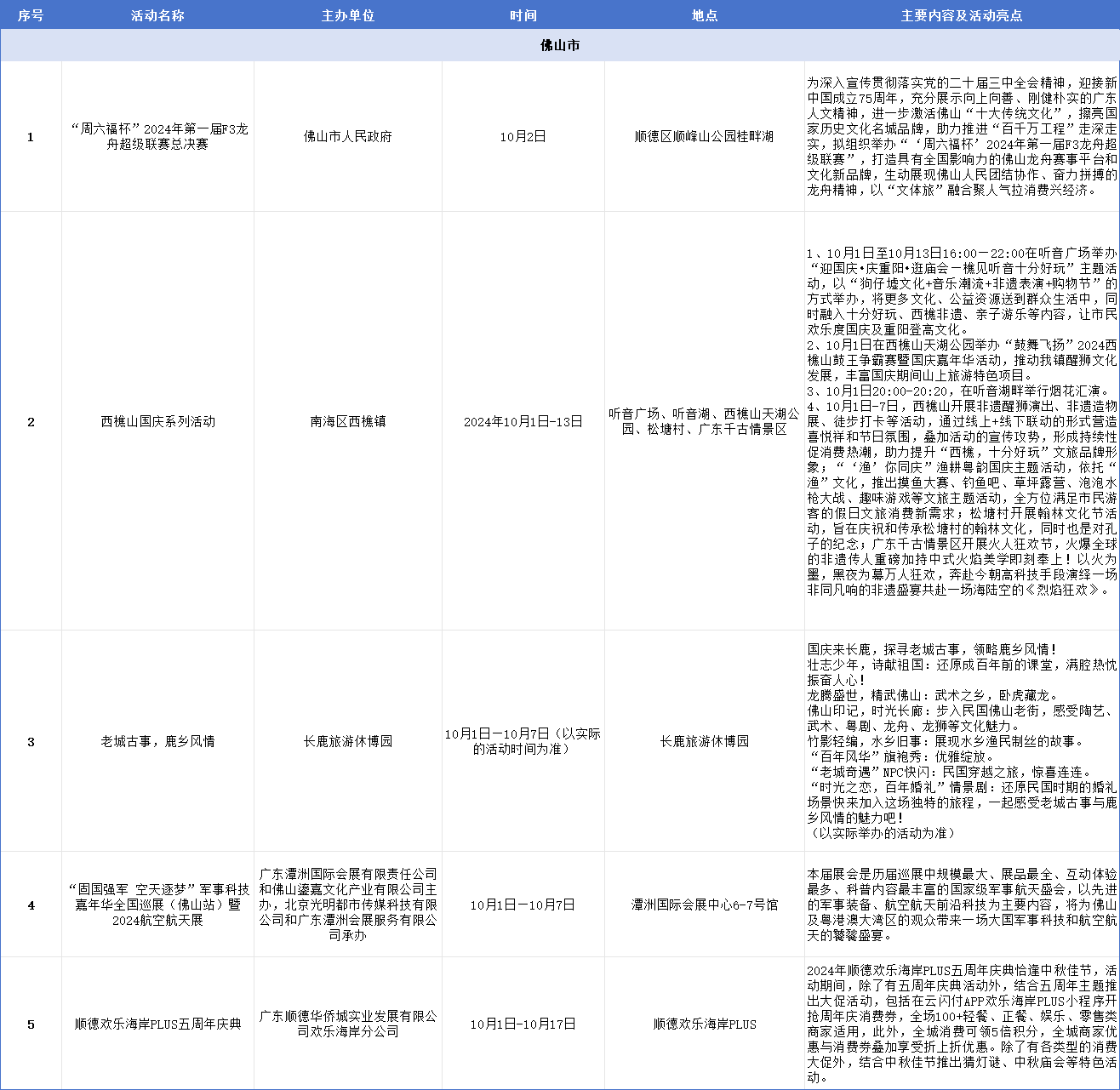This screenshot has height=1090, width=1120.
Task: Select the 活动名称 column header
Action: coord(157,15)
